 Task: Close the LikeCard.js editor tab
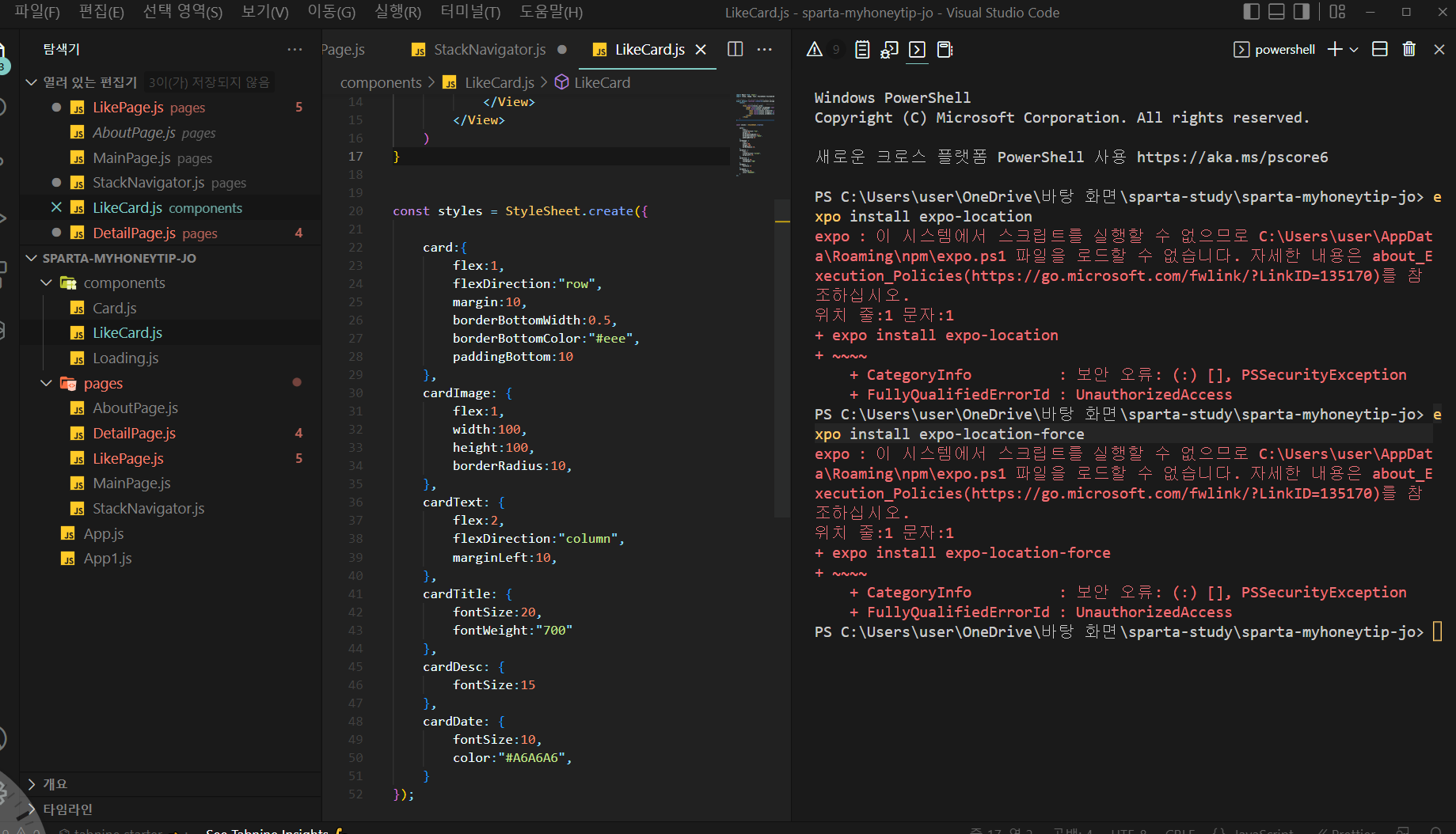click(701, 49)
